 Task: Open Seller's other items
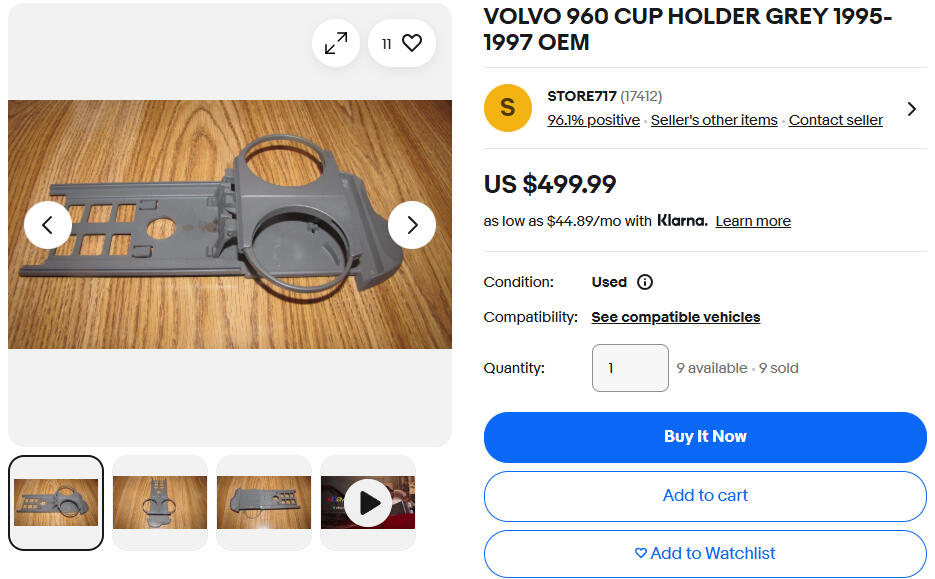click(714, 120)
